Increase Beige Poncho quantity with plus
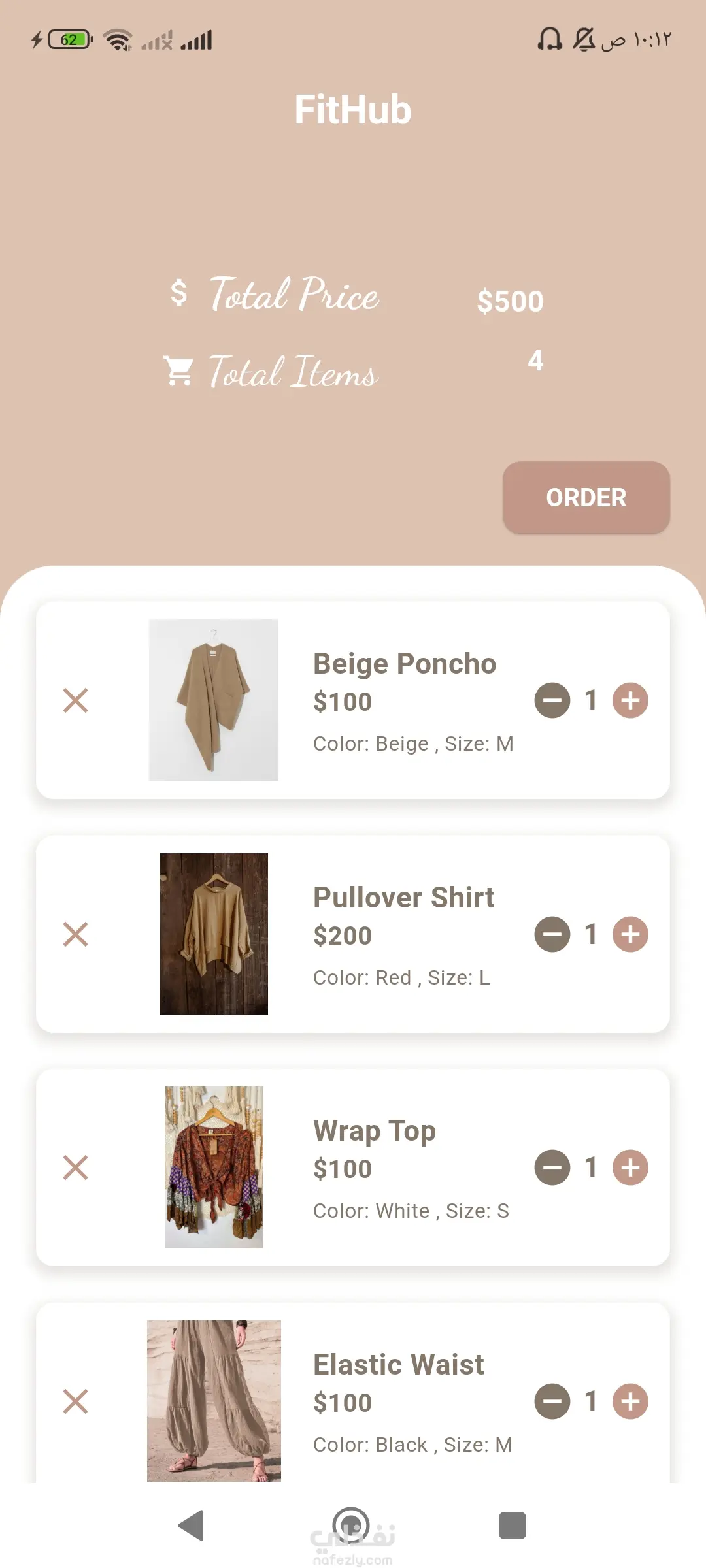 tap(630, 700)
